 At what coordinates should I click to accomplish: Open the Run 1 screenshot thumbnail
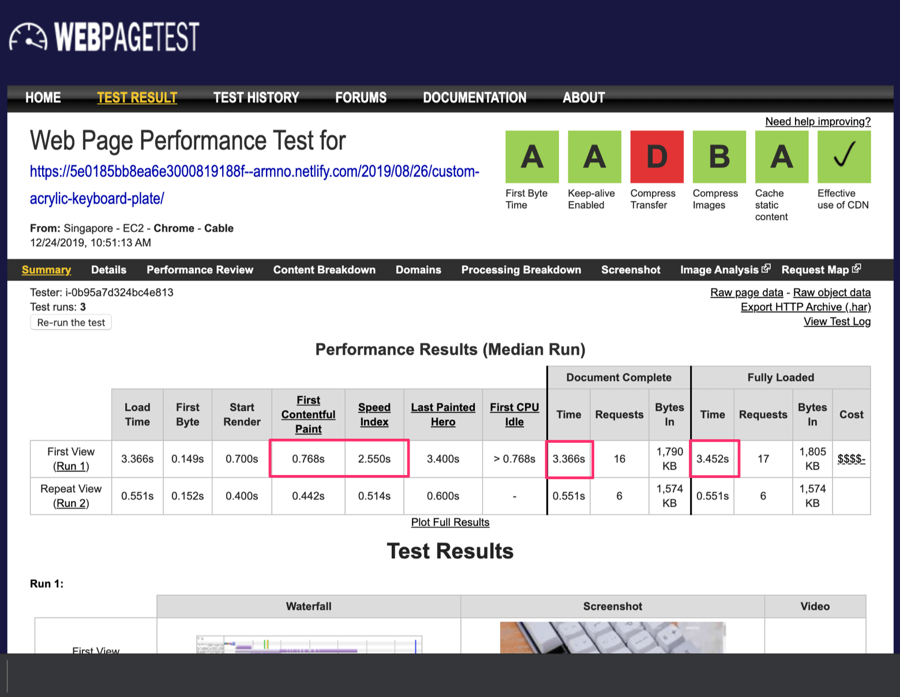[x=612, y=637]
